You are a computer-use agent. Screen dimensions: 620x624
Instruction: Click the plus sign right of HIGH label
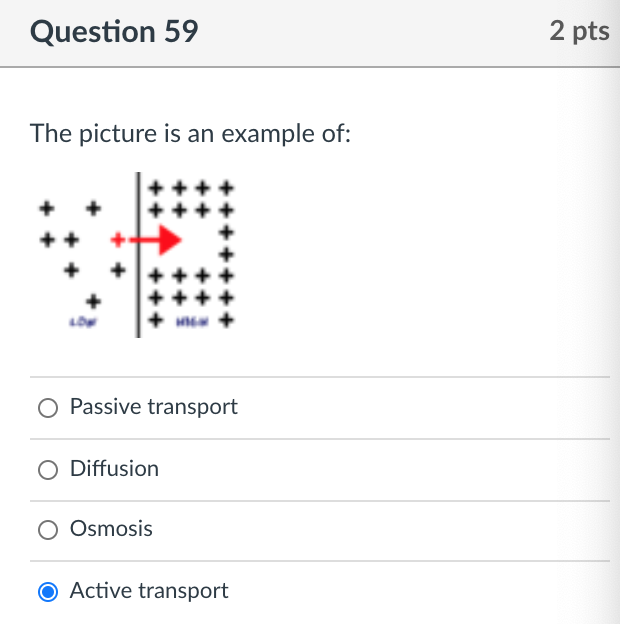tap(227, 322)
